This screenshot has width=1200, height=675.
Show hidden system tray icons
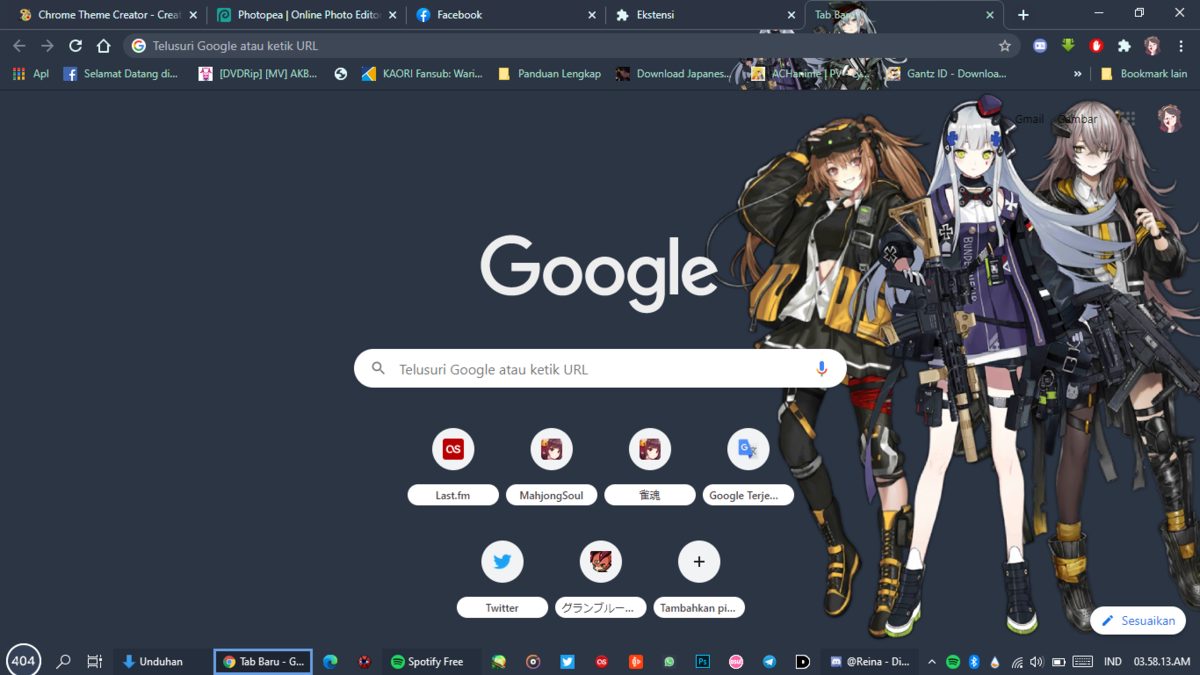(932, 661)
